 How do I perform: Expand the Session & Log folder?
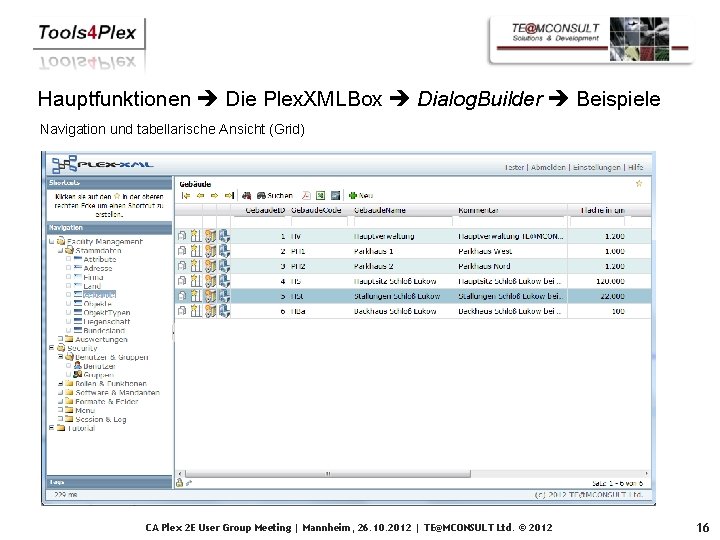pyautogui.click(x=60, y=419)
